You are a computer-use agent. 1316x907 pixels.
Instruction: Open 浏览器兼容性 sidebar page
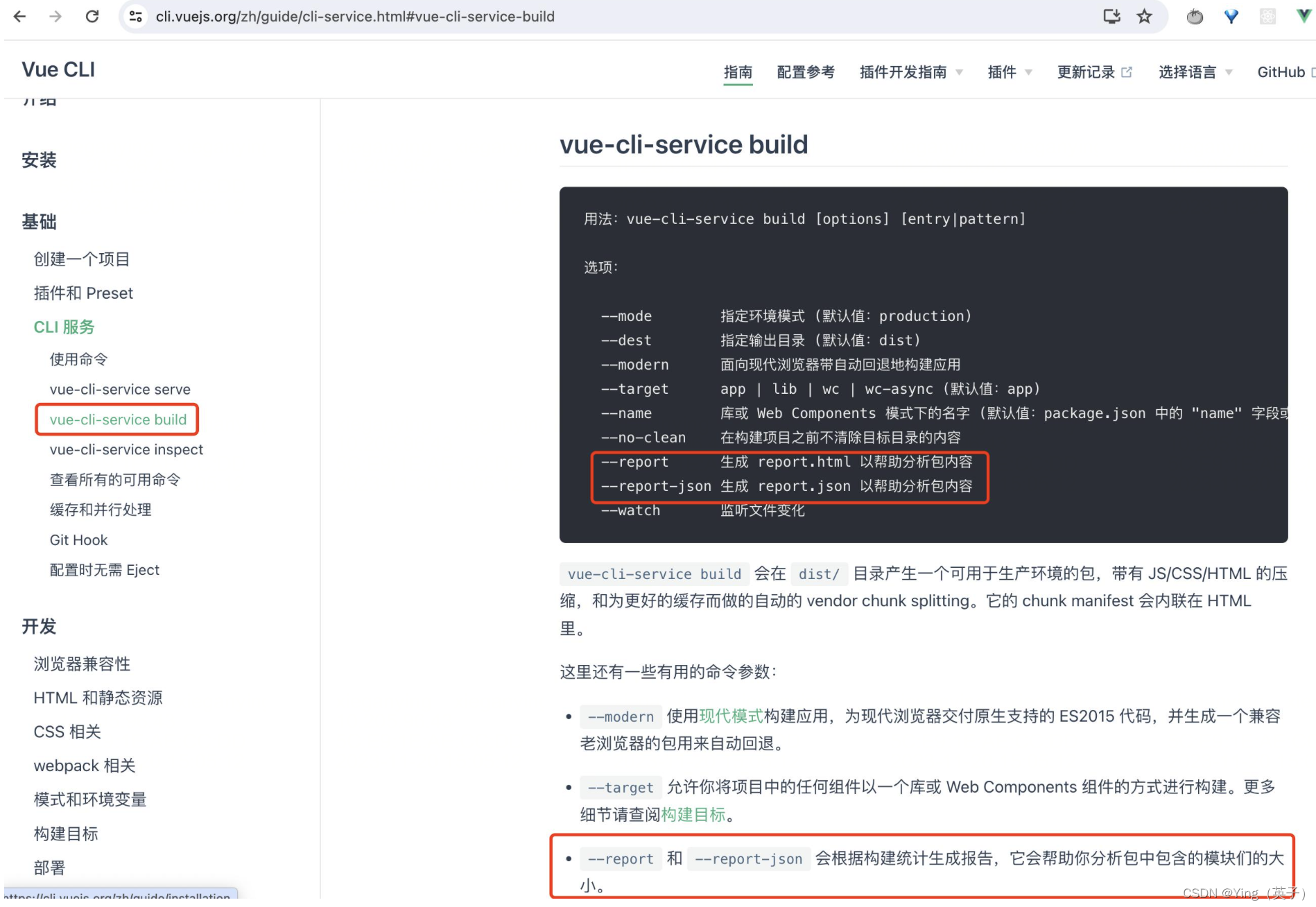(82, 664)
